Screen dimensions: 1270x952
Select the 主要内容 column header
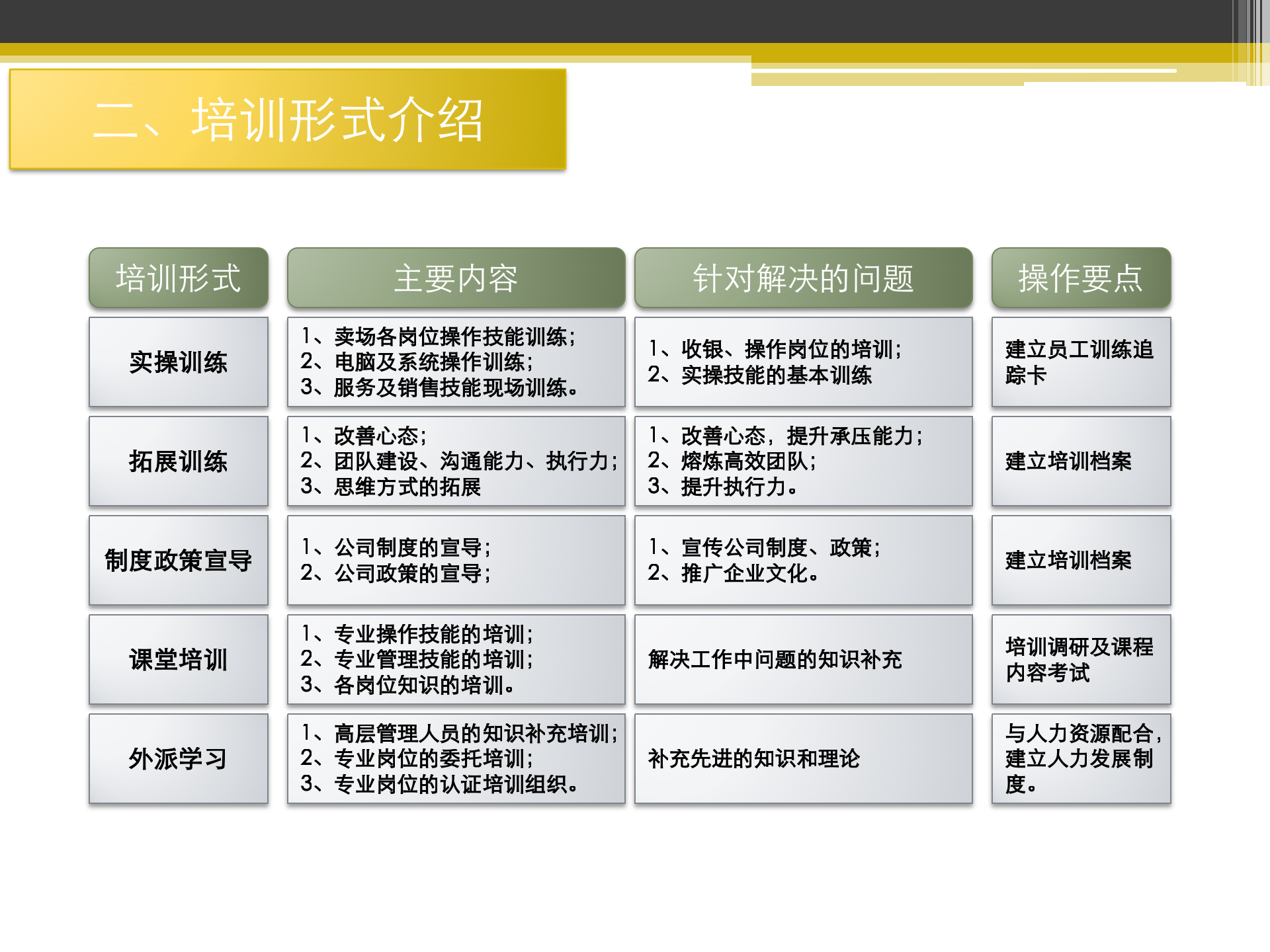455,279
